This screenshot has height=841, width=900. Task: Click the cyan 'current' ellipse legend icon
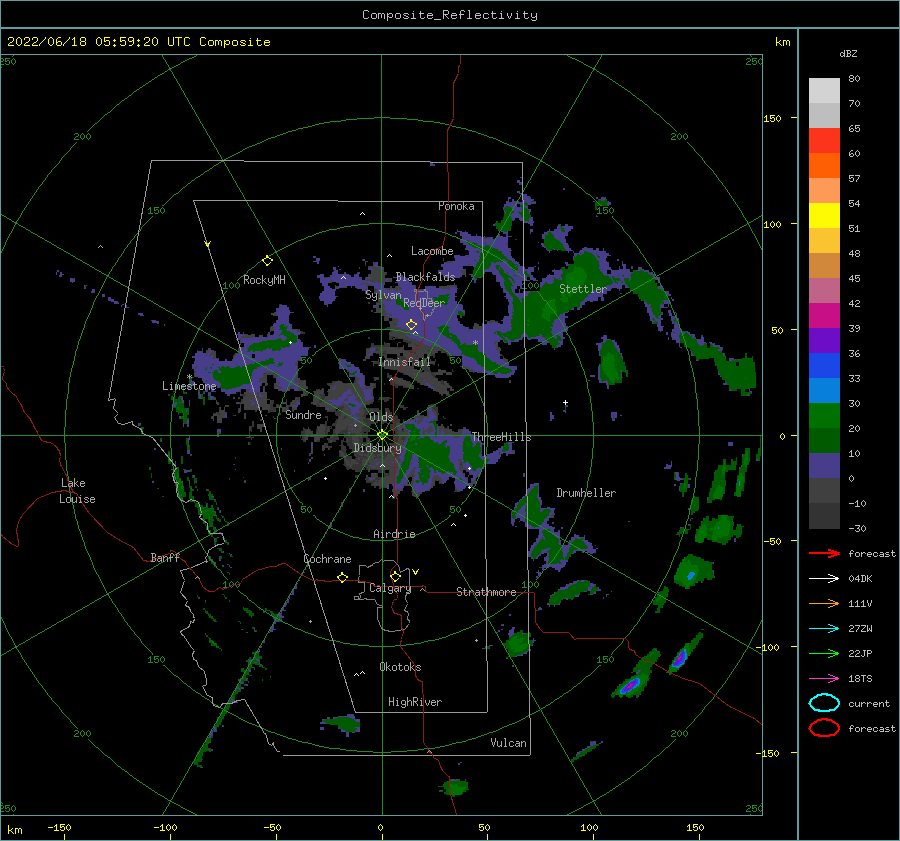[824, 703]
